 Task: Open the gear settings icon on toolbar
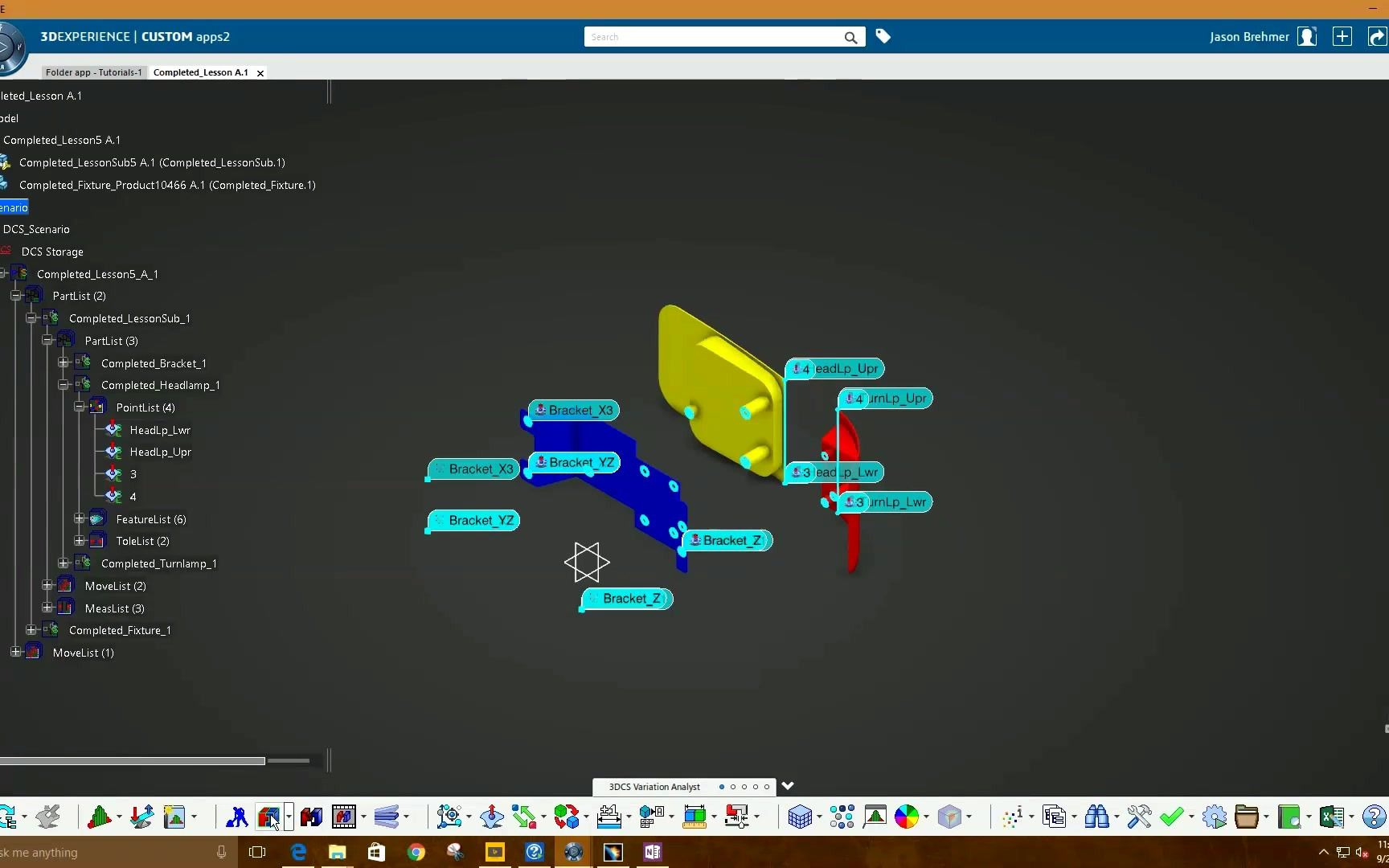[x=1213, y=817]
